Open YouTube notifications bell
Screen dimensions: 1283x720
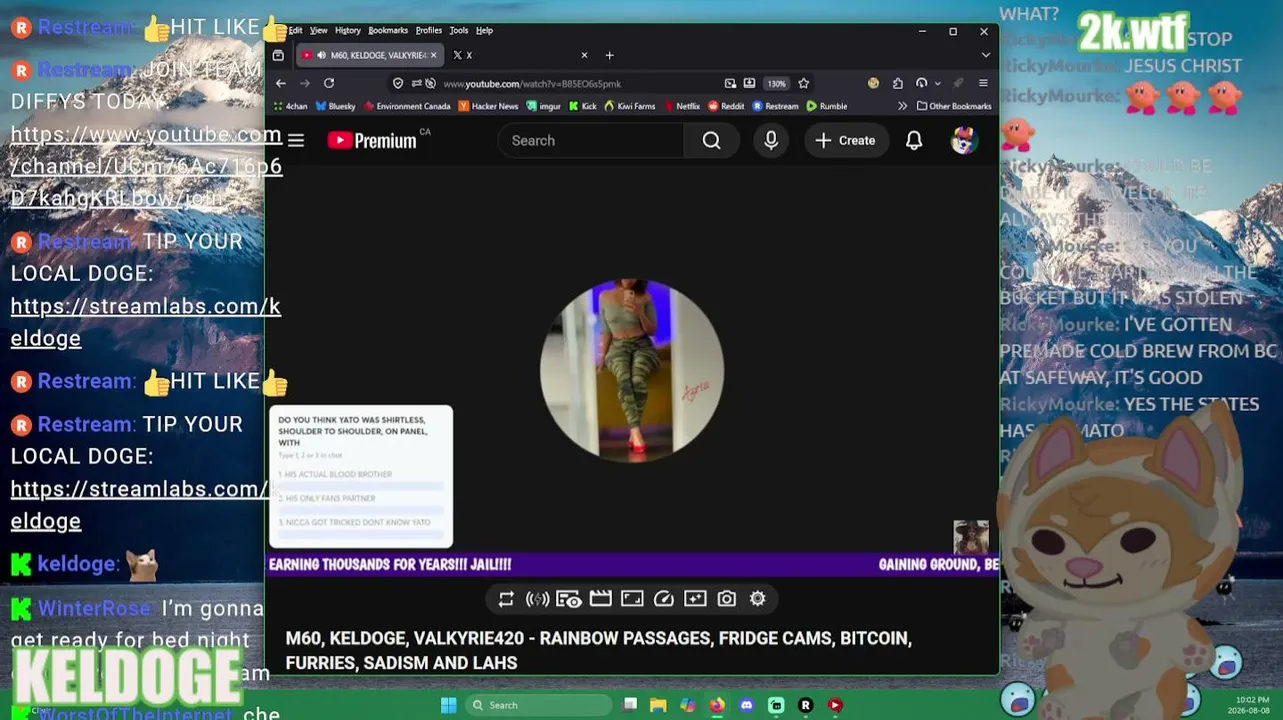point(914,141)
